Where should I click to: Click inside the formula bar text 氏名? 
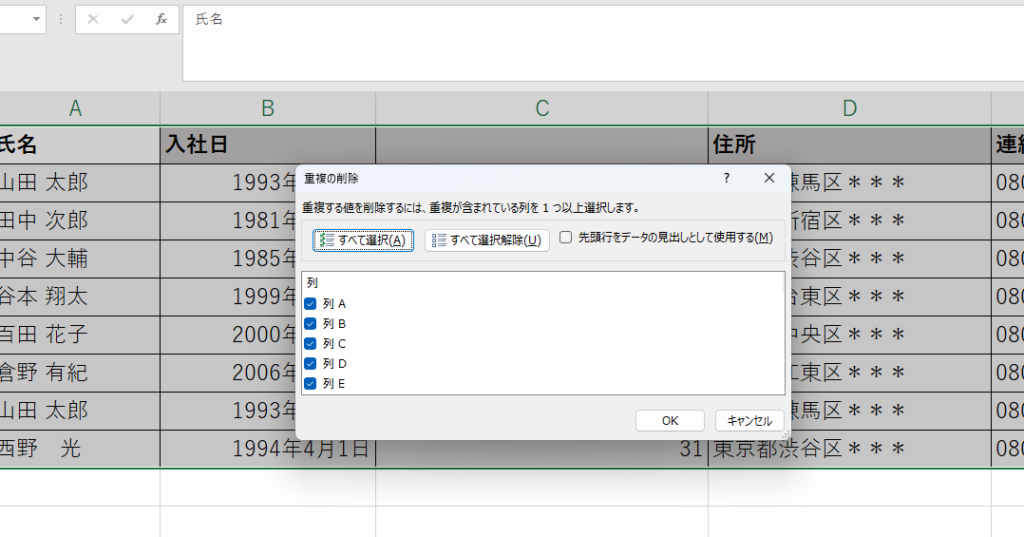[x=209, y=19]
